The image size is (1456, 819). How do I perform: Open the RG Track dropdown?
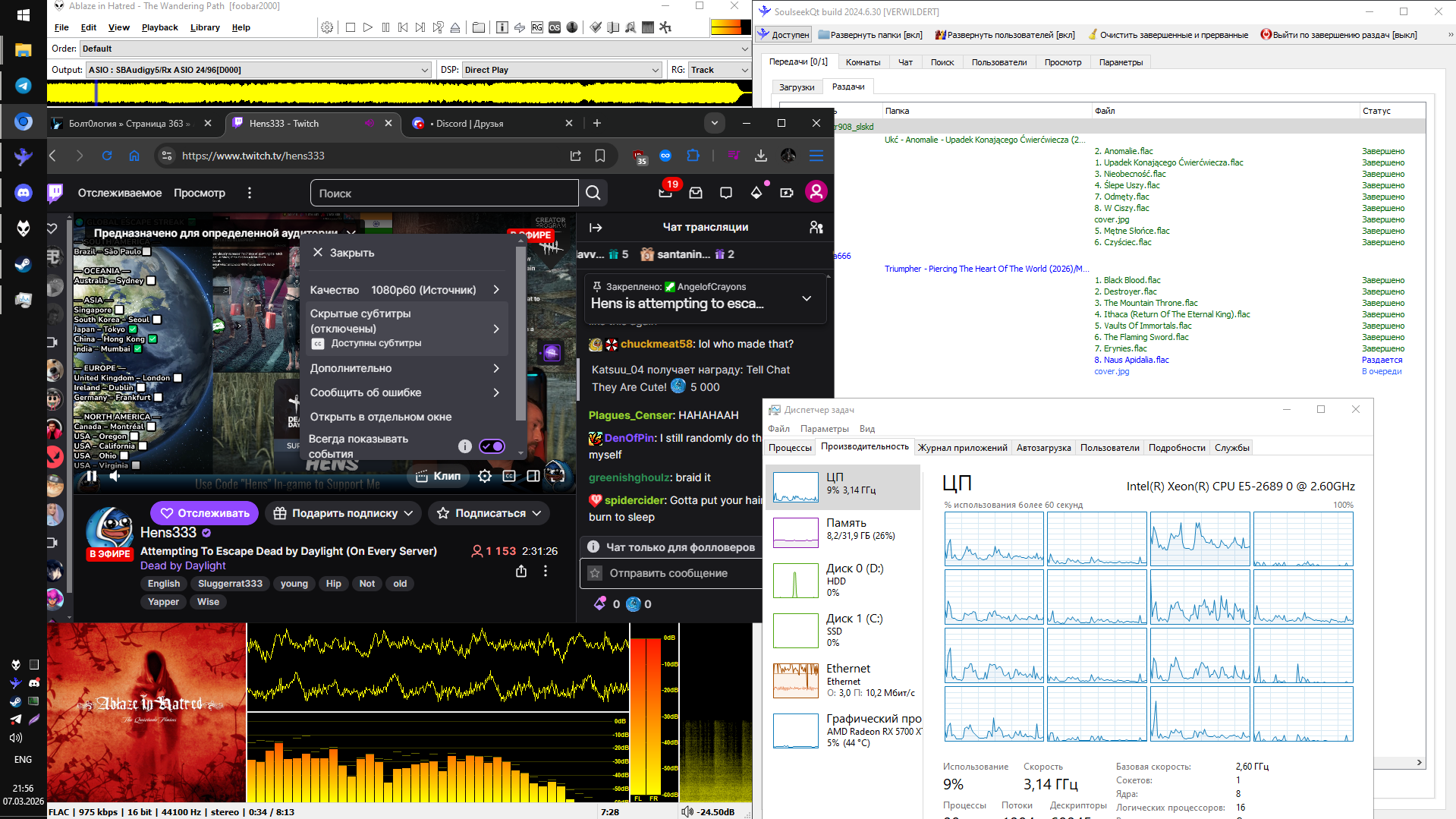coord(719,70)
